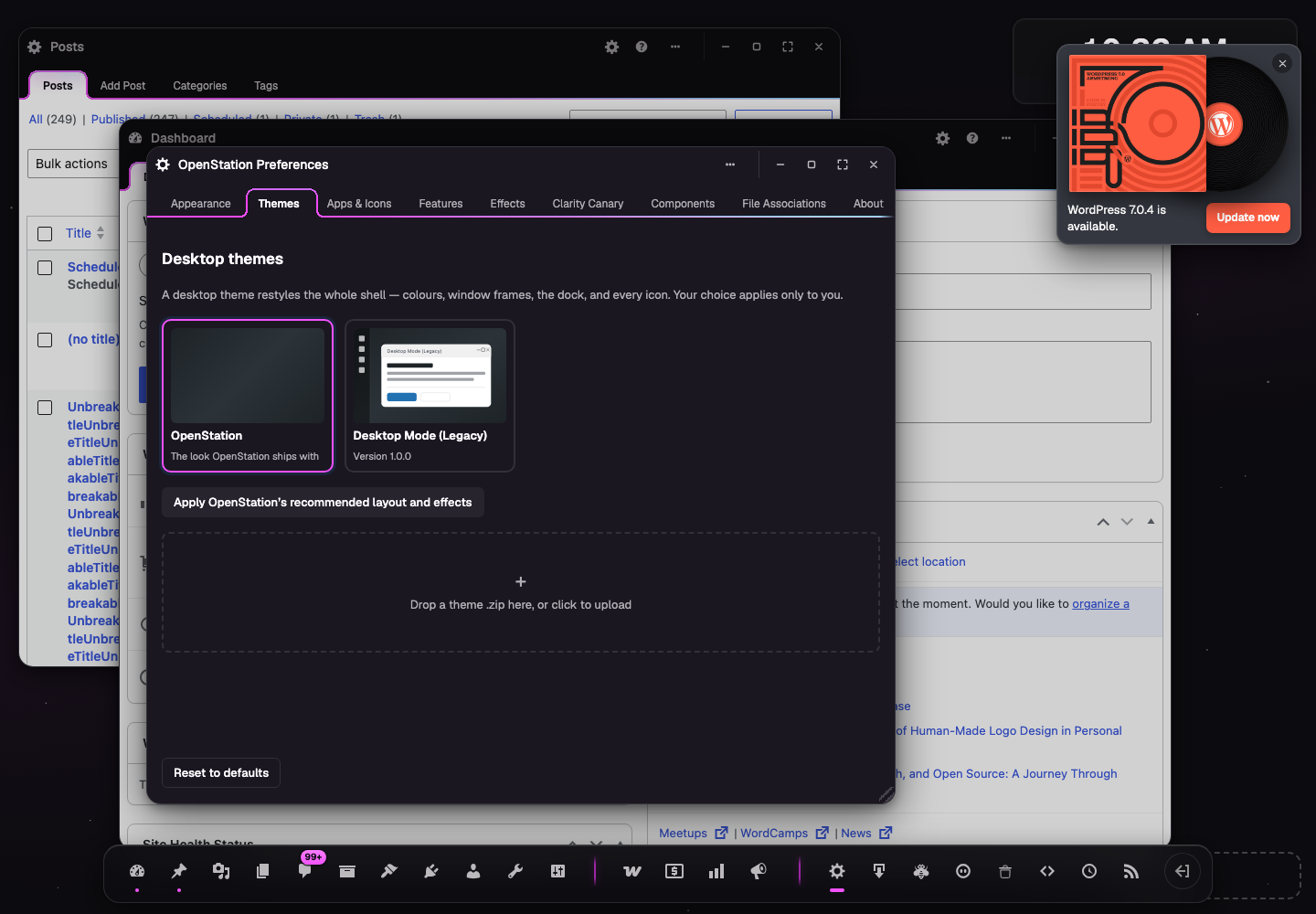Open the Add Post tab in the Posts window

122,86
